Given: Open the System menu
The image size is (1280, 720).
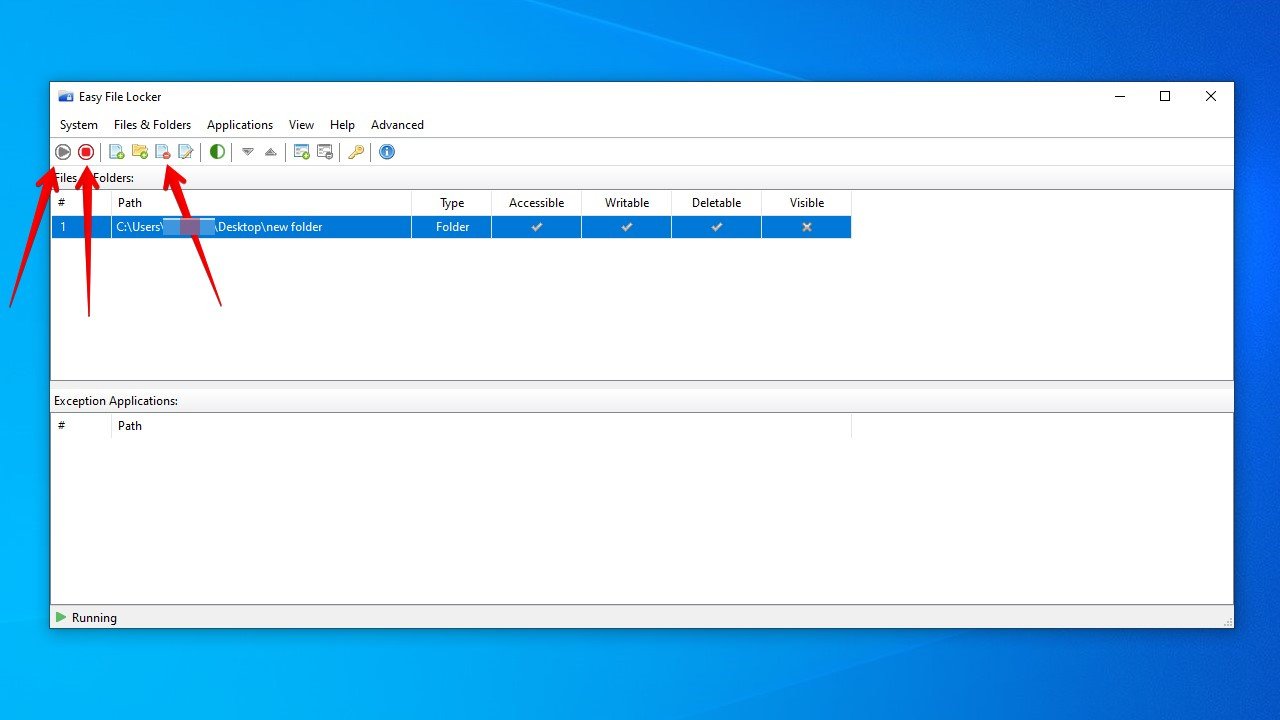Looking at the screenshot, I should 79,125.
